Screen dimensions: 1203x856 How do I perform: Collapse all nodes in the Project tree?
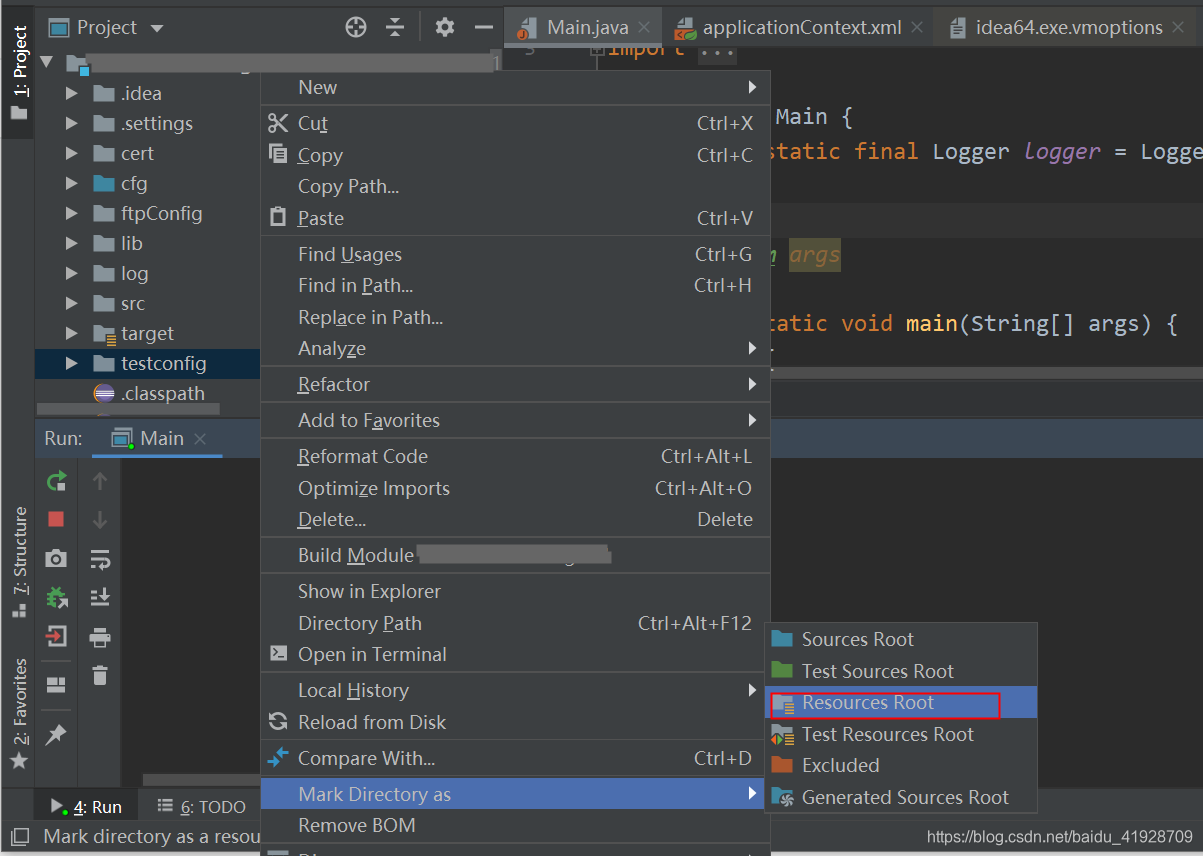tap(396, 28)
